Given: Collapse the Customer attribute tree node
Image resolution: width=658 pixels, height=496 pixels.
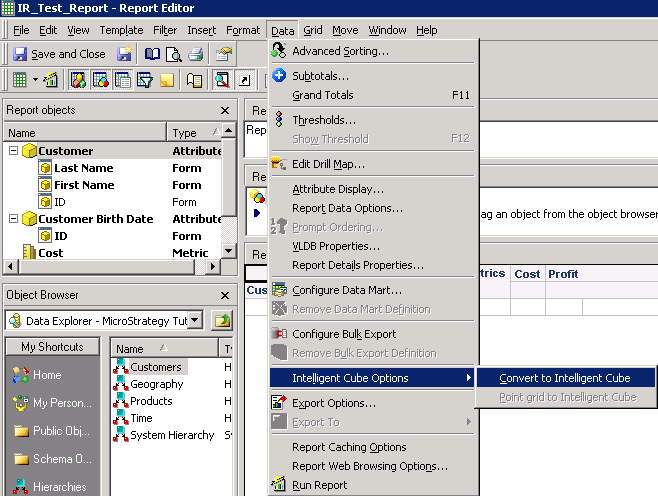Looking at the screenshot, I should [x=13, y=151].
